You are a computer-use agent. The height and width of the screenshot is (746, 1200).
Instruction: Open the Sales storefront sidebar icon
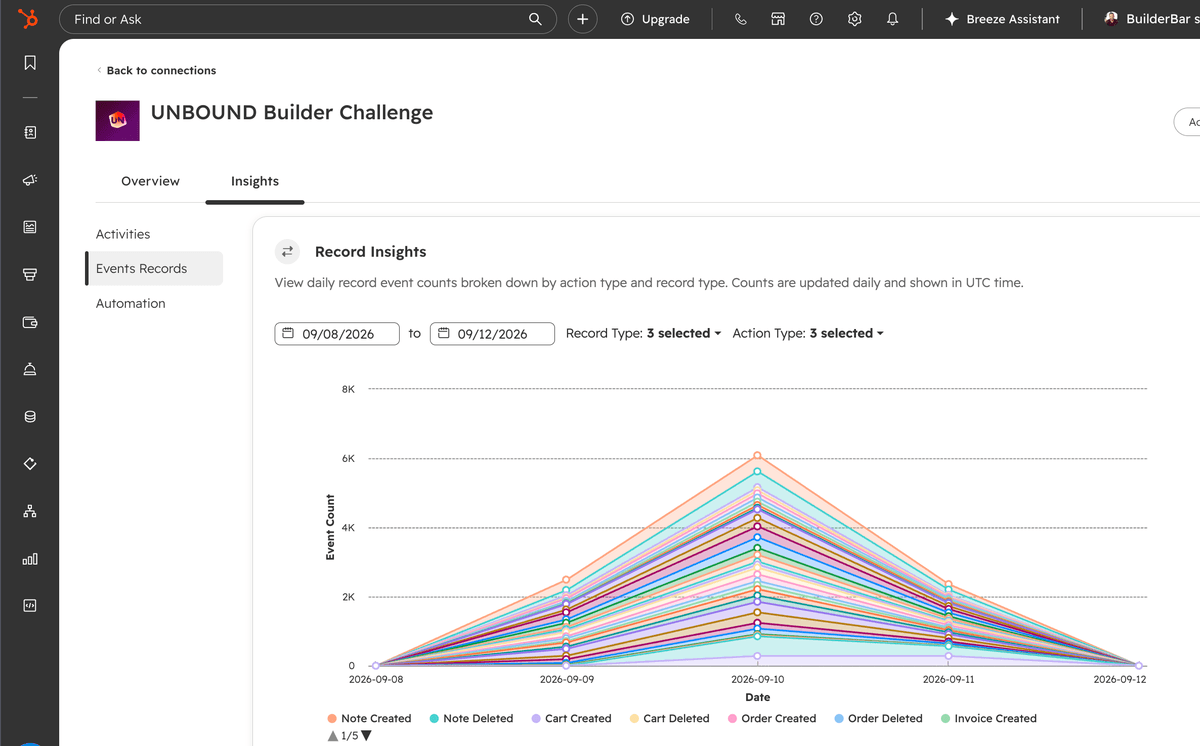tap(30, 274)
